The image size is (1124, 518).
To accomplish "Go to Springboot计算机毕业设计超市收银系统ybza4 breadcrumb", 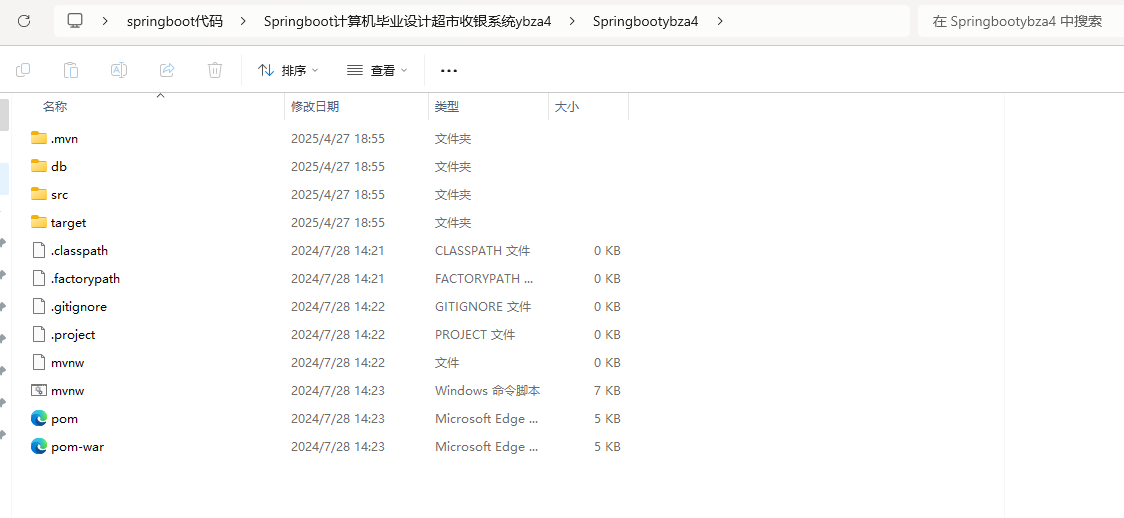I will coord(408,21).
